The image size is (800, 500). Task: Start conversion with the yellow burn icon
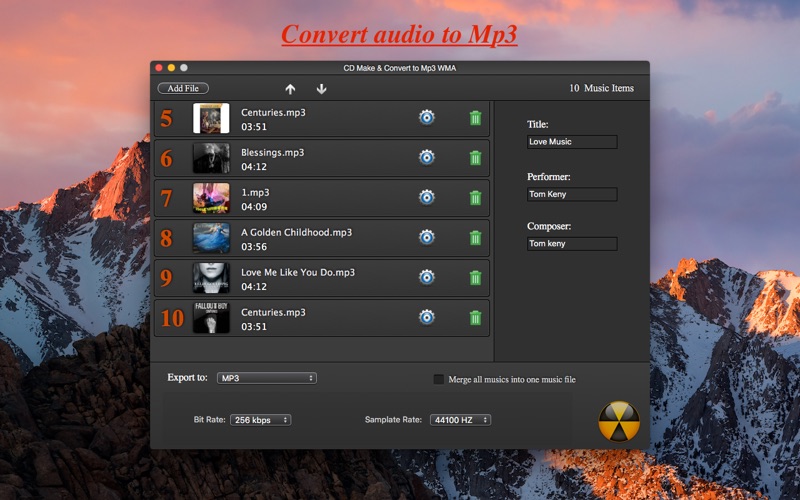click(x=618, y=421)
